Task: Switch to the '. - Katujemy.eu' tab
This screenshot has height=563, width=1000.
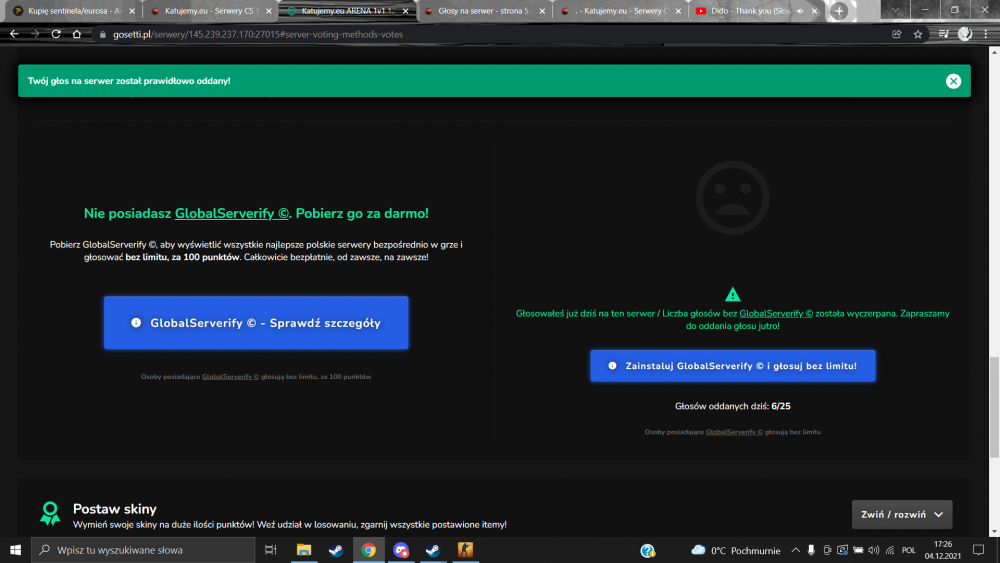Action: [619, 11]
